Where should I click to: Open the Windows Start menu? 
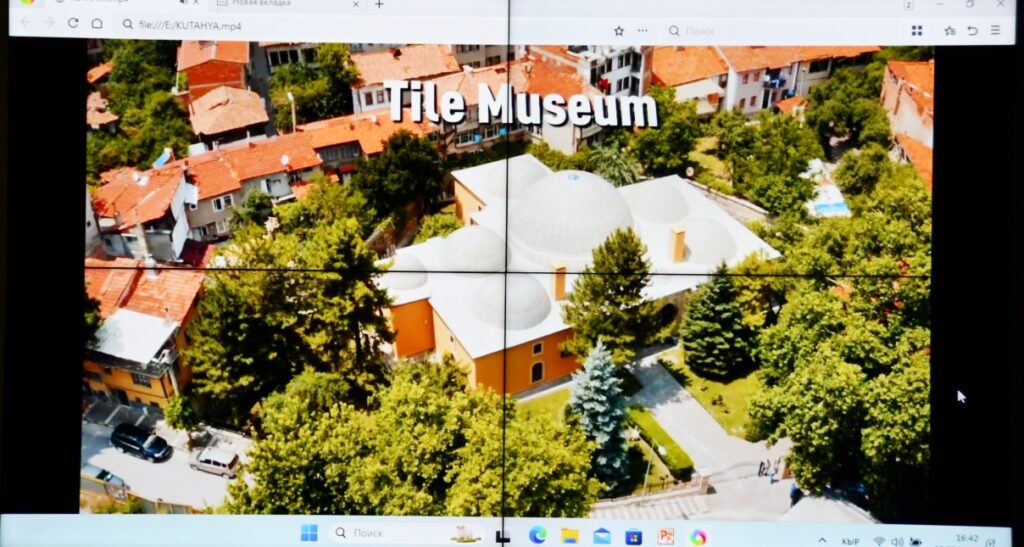tap(309, 533)
